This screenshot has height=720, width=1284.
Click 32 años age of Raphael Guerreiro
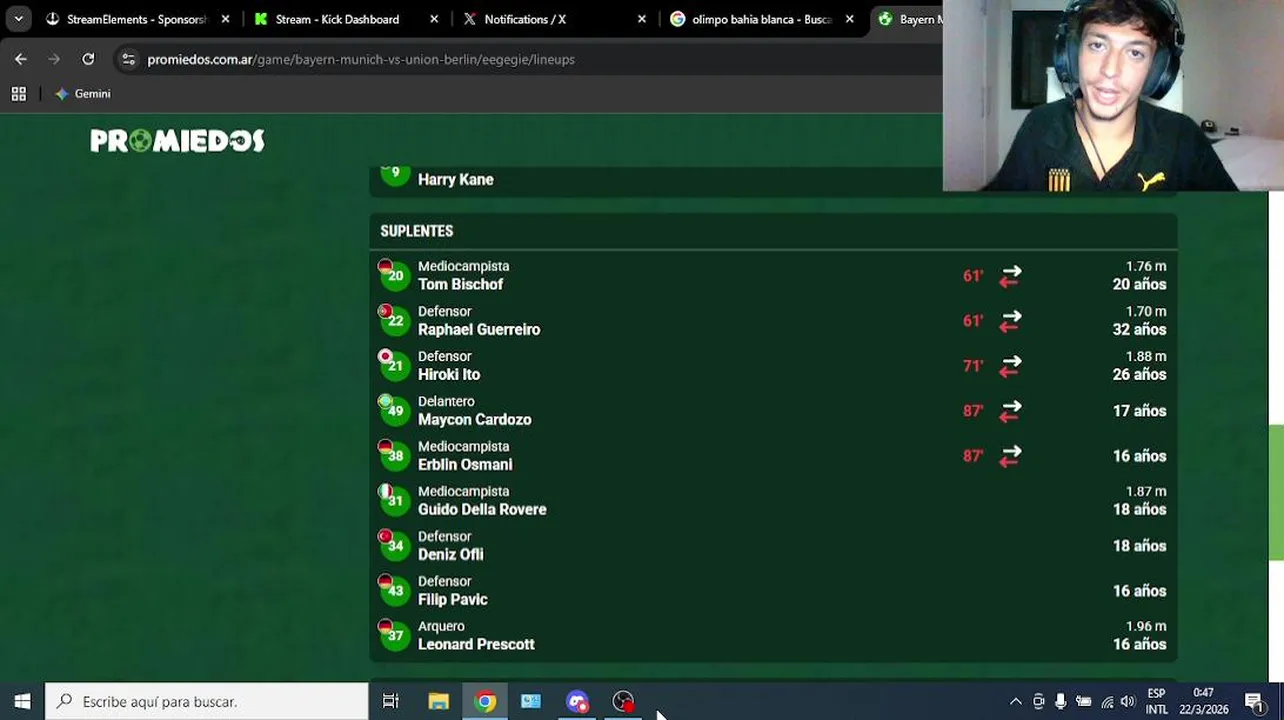(1139, 329)
